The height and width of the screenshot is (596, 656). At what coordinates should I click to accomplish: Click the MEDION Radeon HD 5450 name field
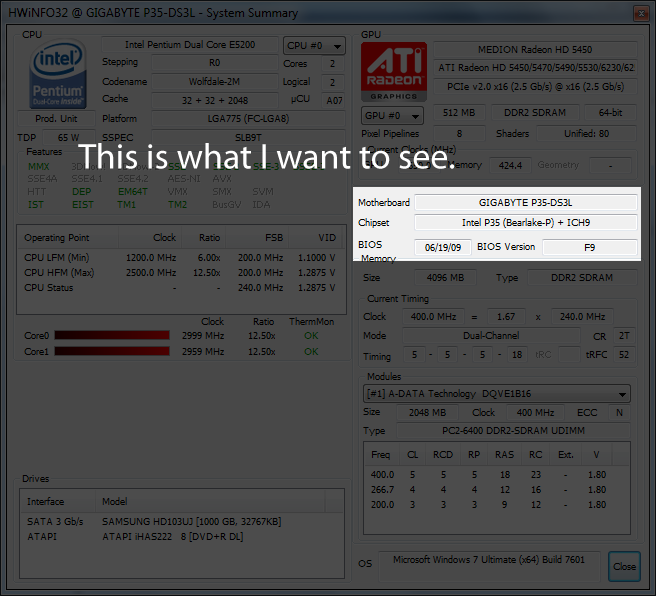pos(536,49)
